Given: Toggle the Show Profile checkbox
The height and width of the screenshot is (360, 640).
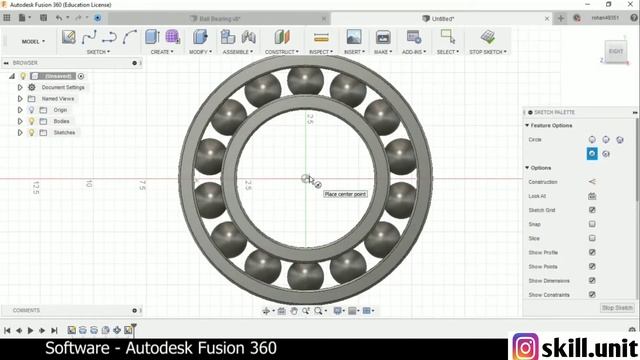Looking at the screenshot, I should coord(592,252).
